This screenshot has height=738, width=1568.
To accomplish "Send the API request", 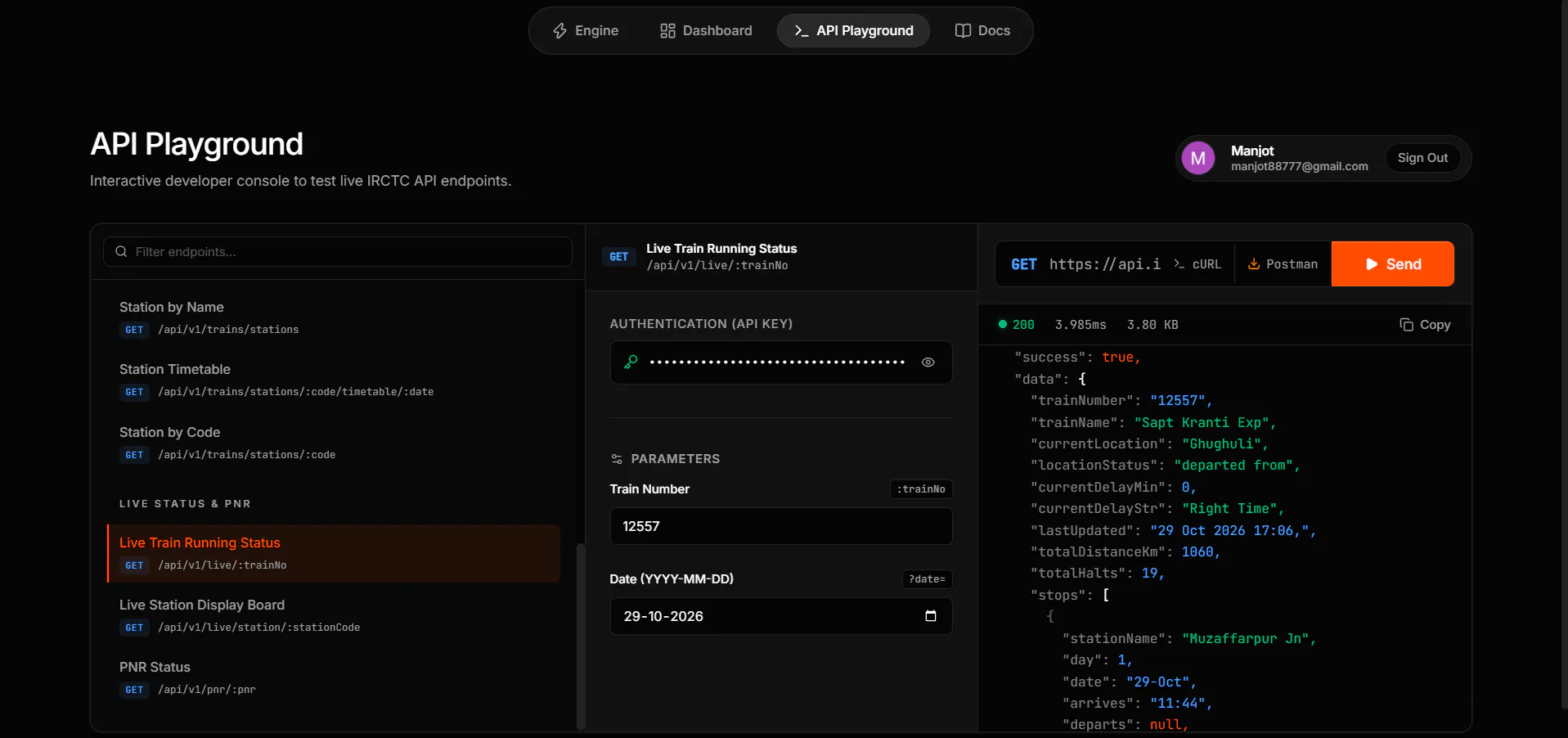I will (x=1393, y=263).
